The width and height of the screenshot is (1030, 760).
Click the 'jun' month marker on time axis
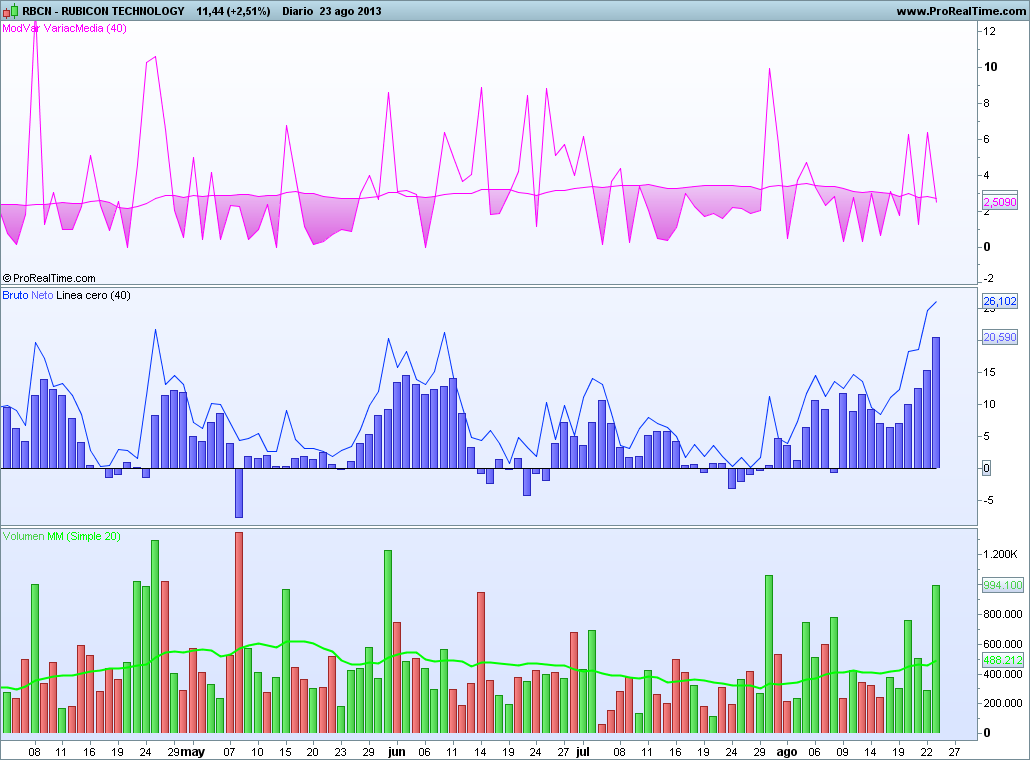tap(396, 750)
